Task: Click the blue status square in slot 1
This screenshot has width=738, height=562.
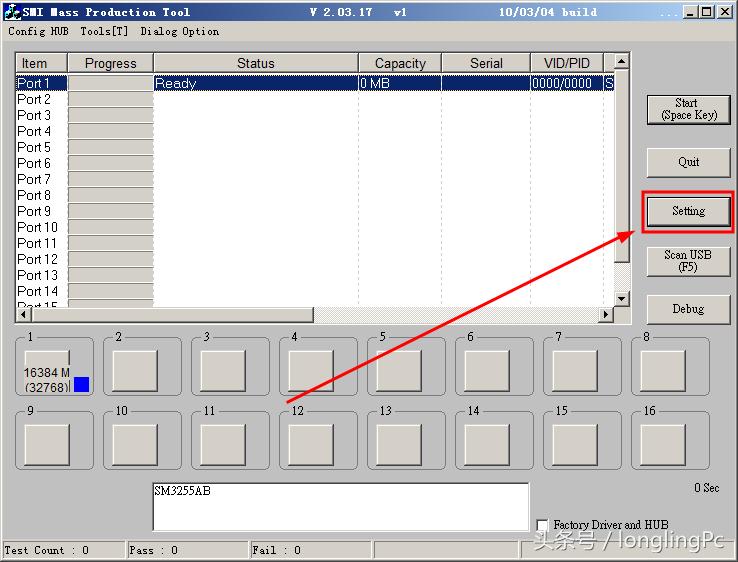Action: click(x=81, y=385)
